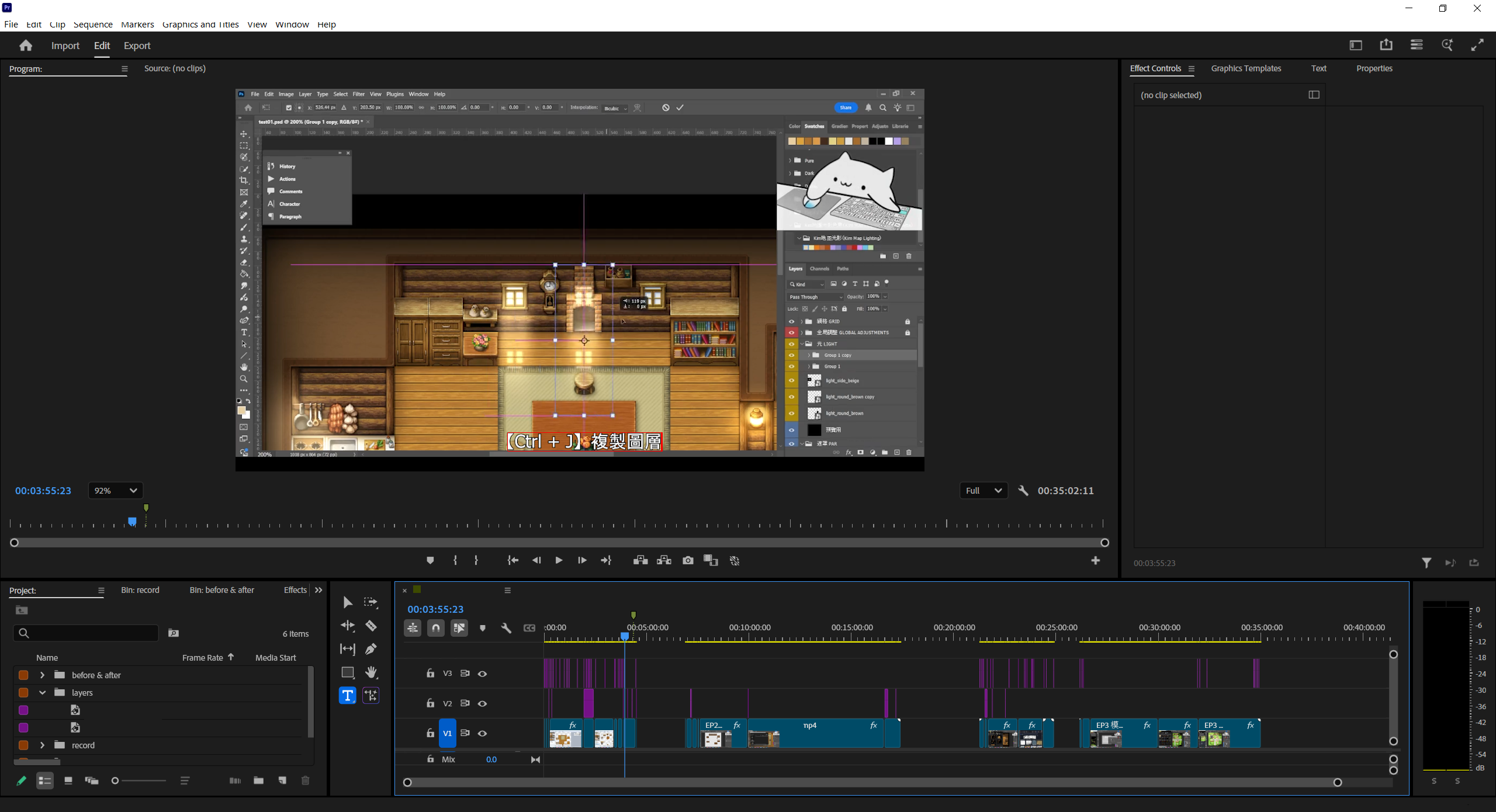Step back one frame

[x=536, y=560]
